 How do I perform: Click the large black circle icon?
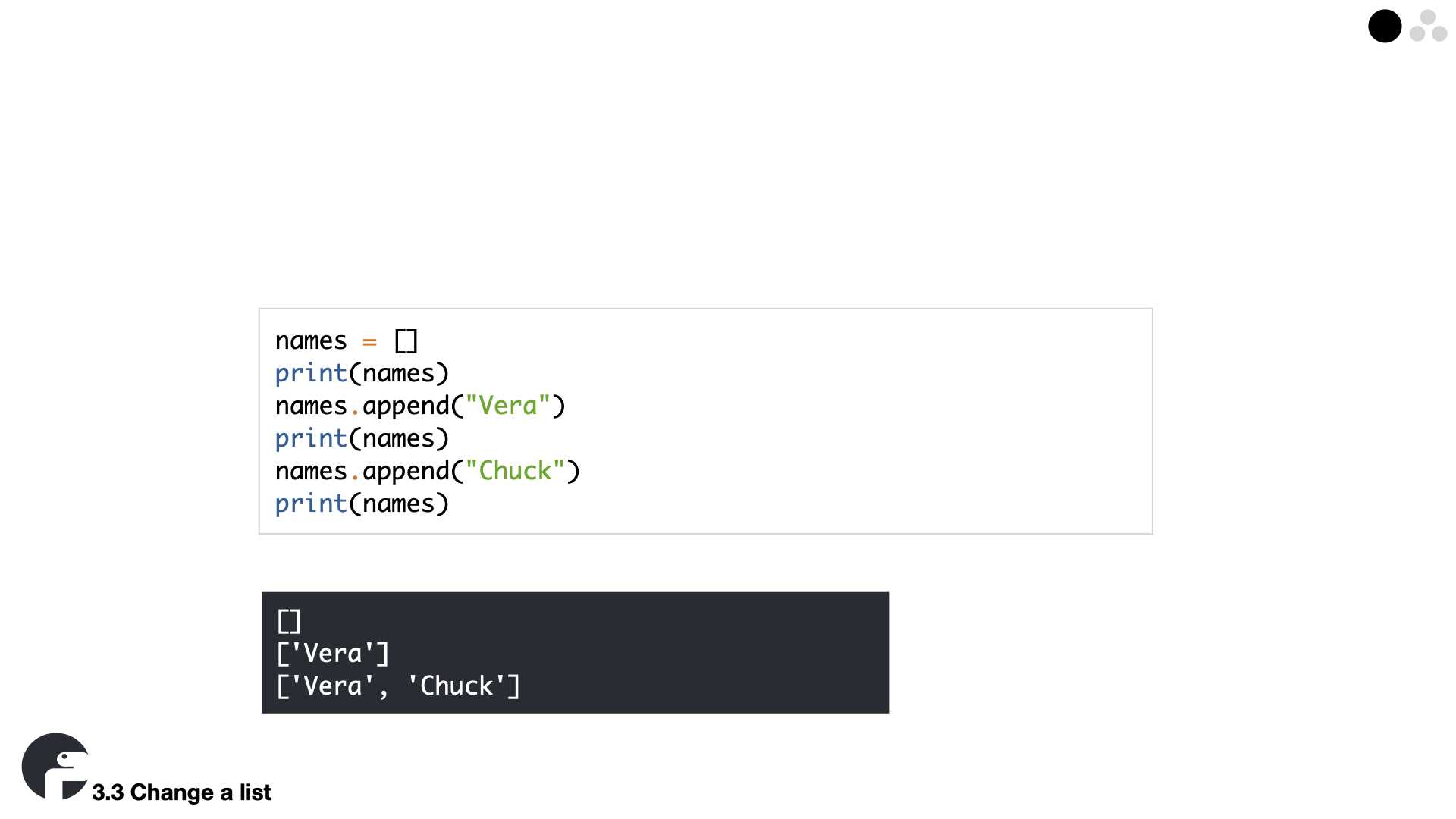click(1384, 26)
